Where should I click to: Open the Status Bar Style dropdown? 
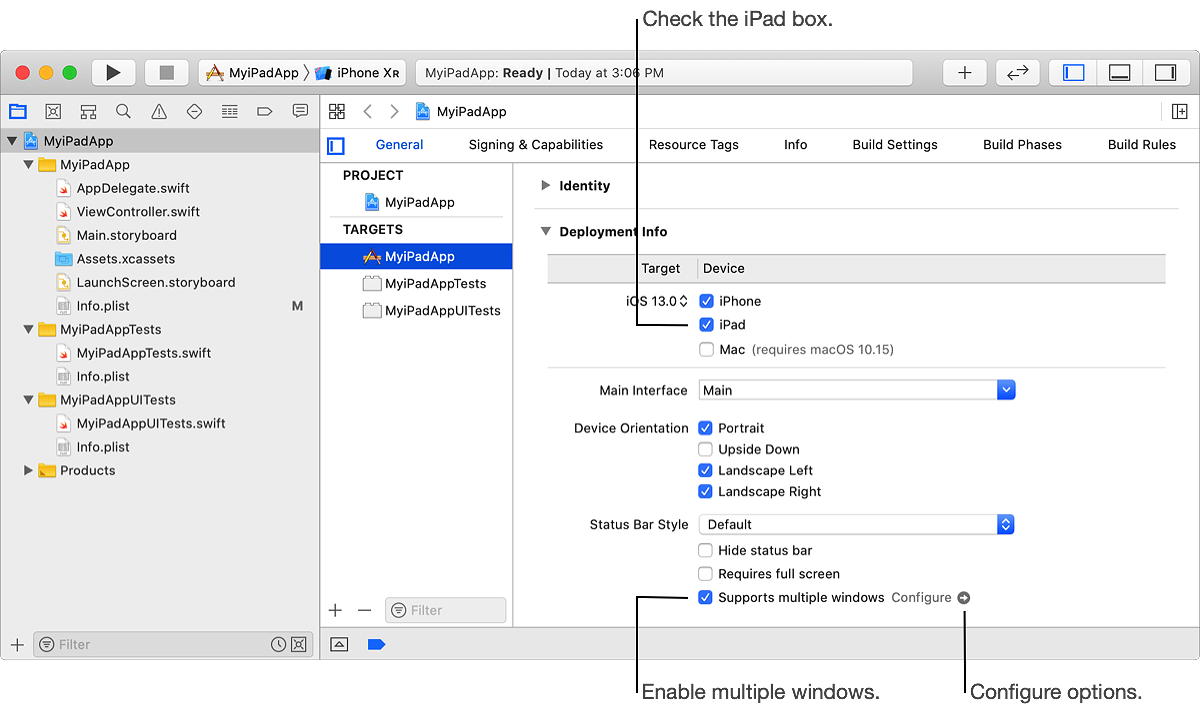tap(857, 524)
